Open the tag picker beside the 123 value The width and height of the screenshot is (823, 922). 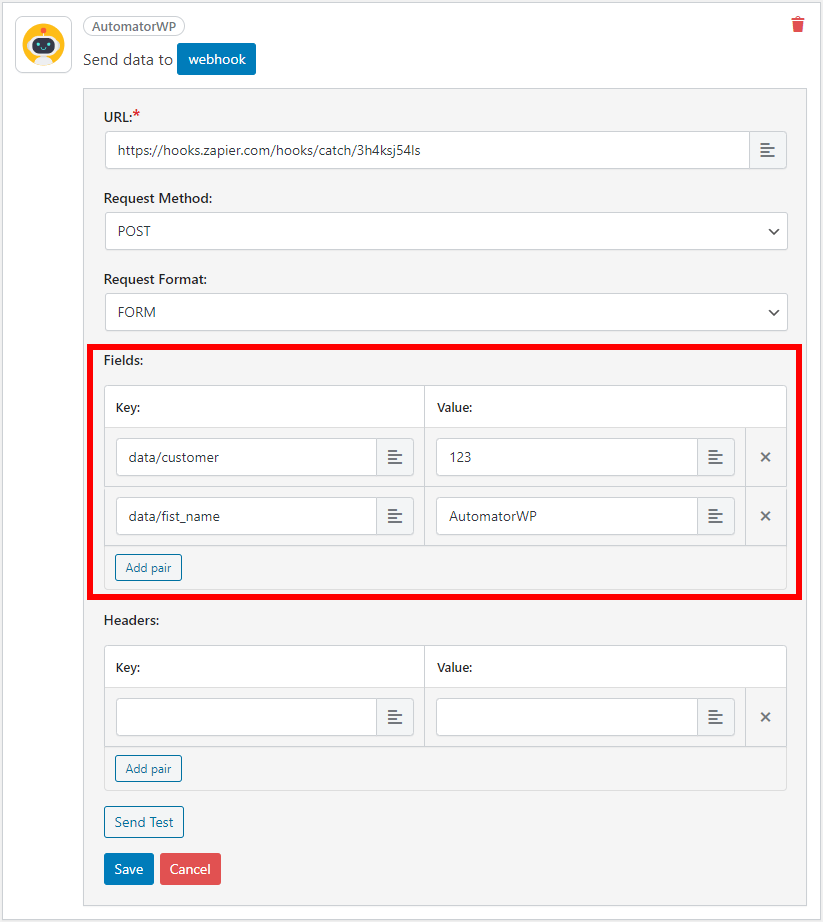tap(715, 457)
